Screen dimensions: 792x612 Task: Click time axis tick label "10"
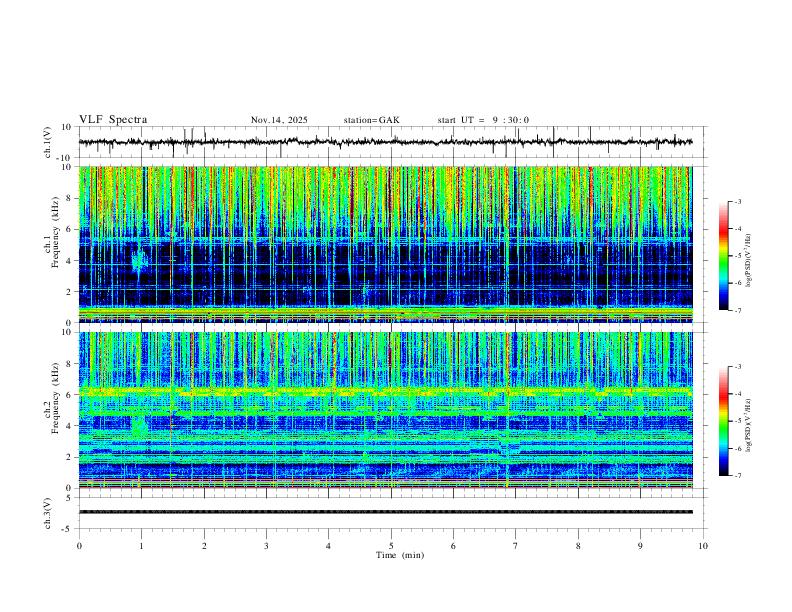click(703, 546)
